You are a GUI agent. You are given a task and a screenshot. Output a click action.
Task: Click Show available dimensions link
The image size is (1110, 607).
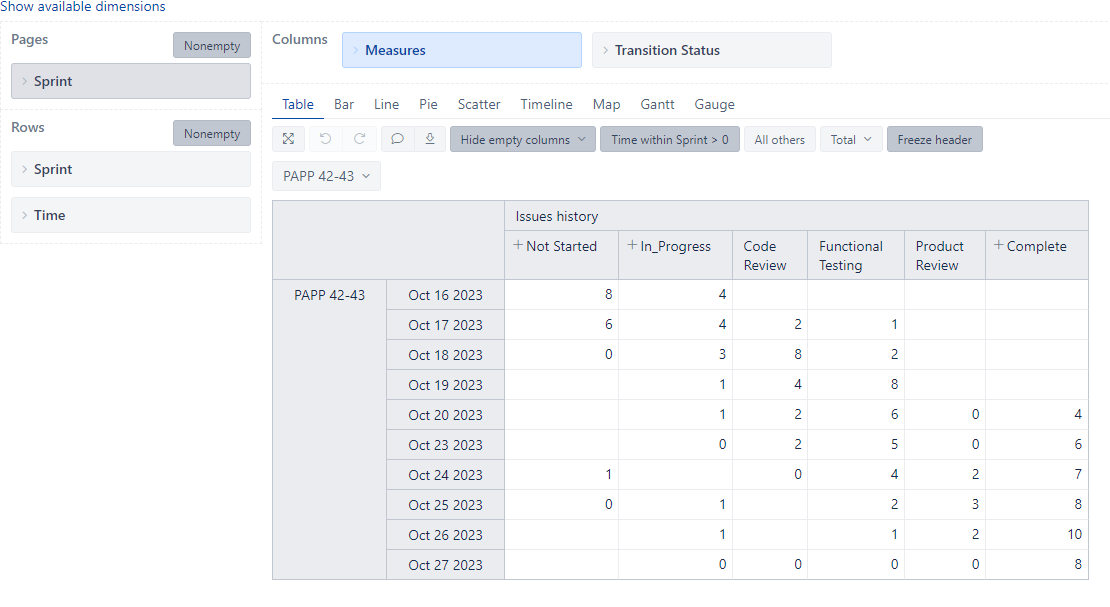pos(83,7)
